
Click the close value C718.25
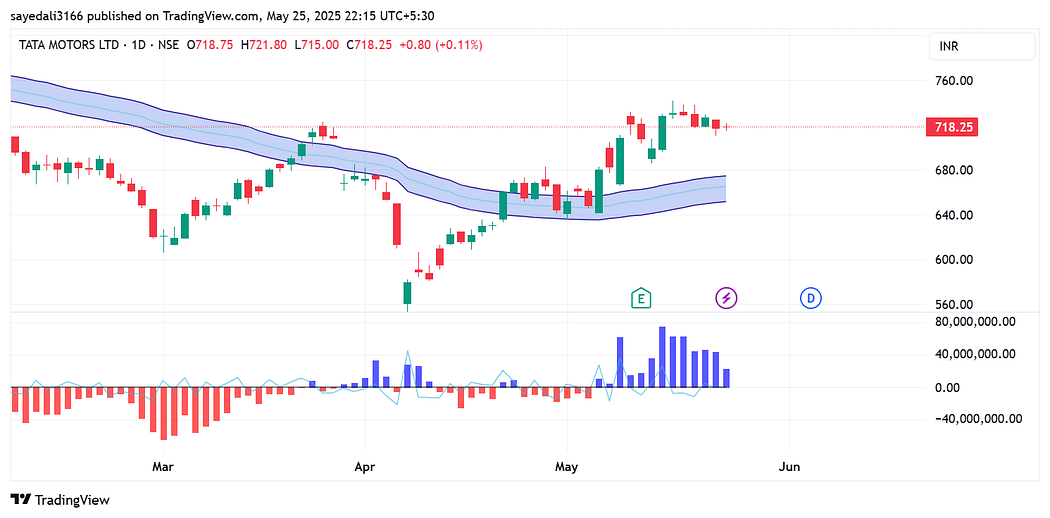(x=369, y=45)
